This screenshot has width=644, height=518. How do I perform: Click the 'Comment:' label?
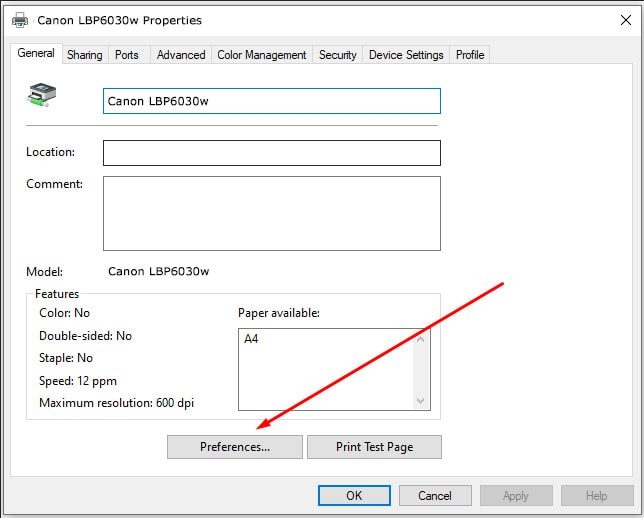point(55,184)
